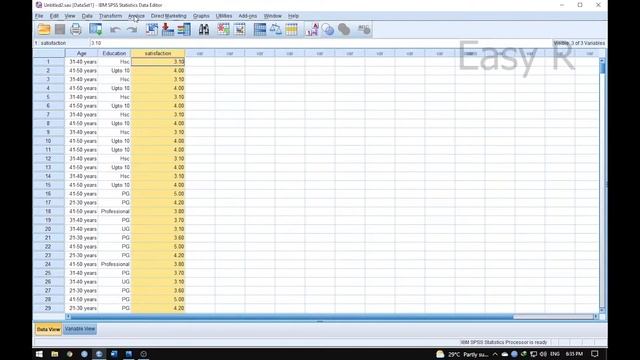Open the Direct Marketing menu

click(168, 16)
